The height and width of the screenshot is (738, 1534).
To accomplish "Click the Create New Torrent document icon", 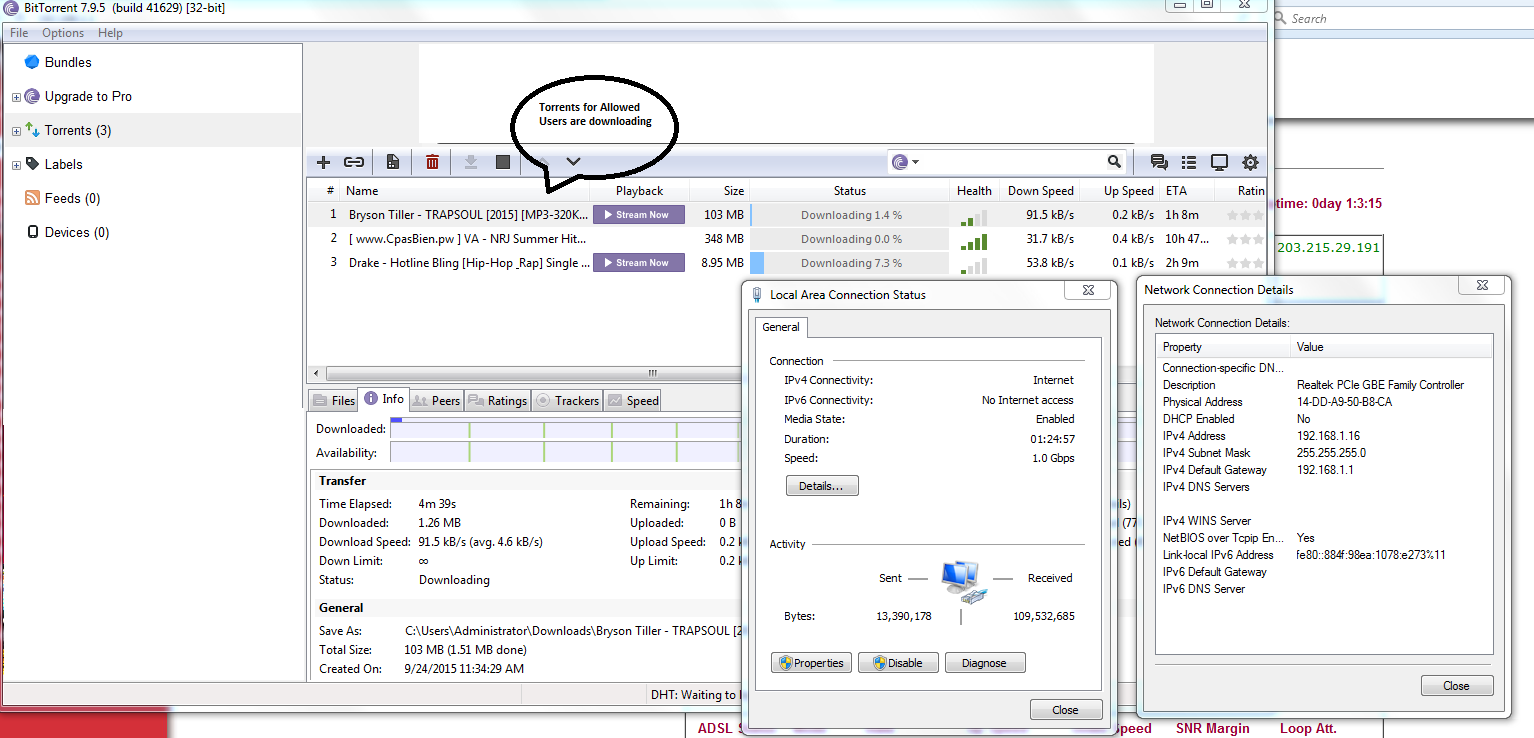I will [x=393, y=162].
